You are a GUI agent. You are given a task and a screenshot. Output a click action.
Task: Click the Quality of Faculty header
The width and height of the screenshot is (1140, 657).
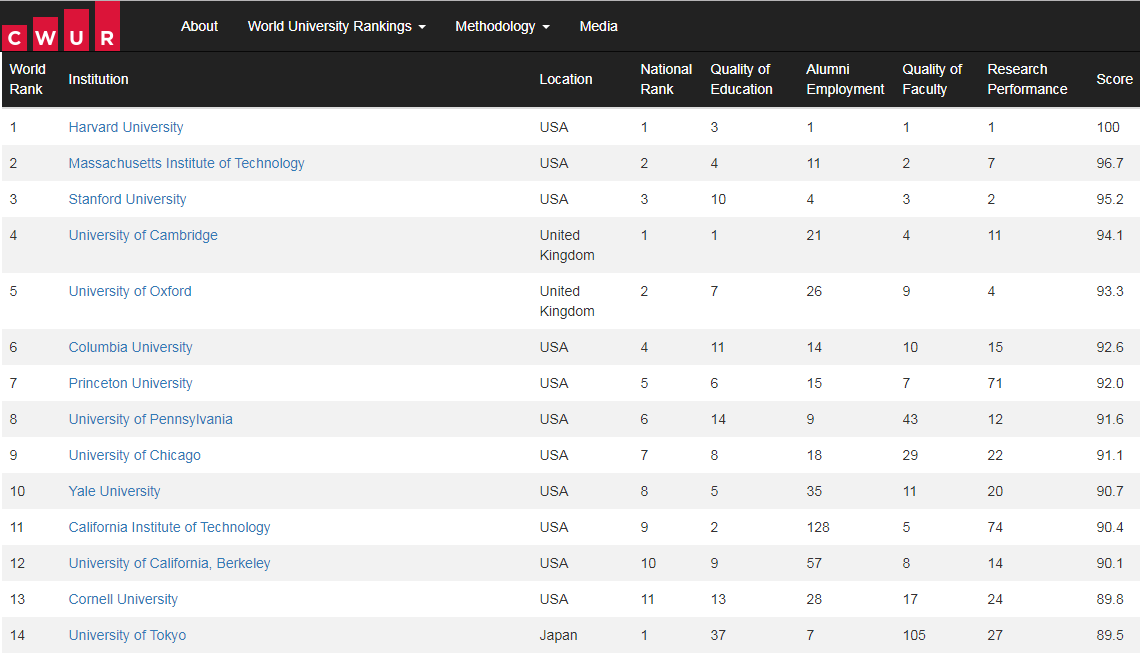click(932, 79)
